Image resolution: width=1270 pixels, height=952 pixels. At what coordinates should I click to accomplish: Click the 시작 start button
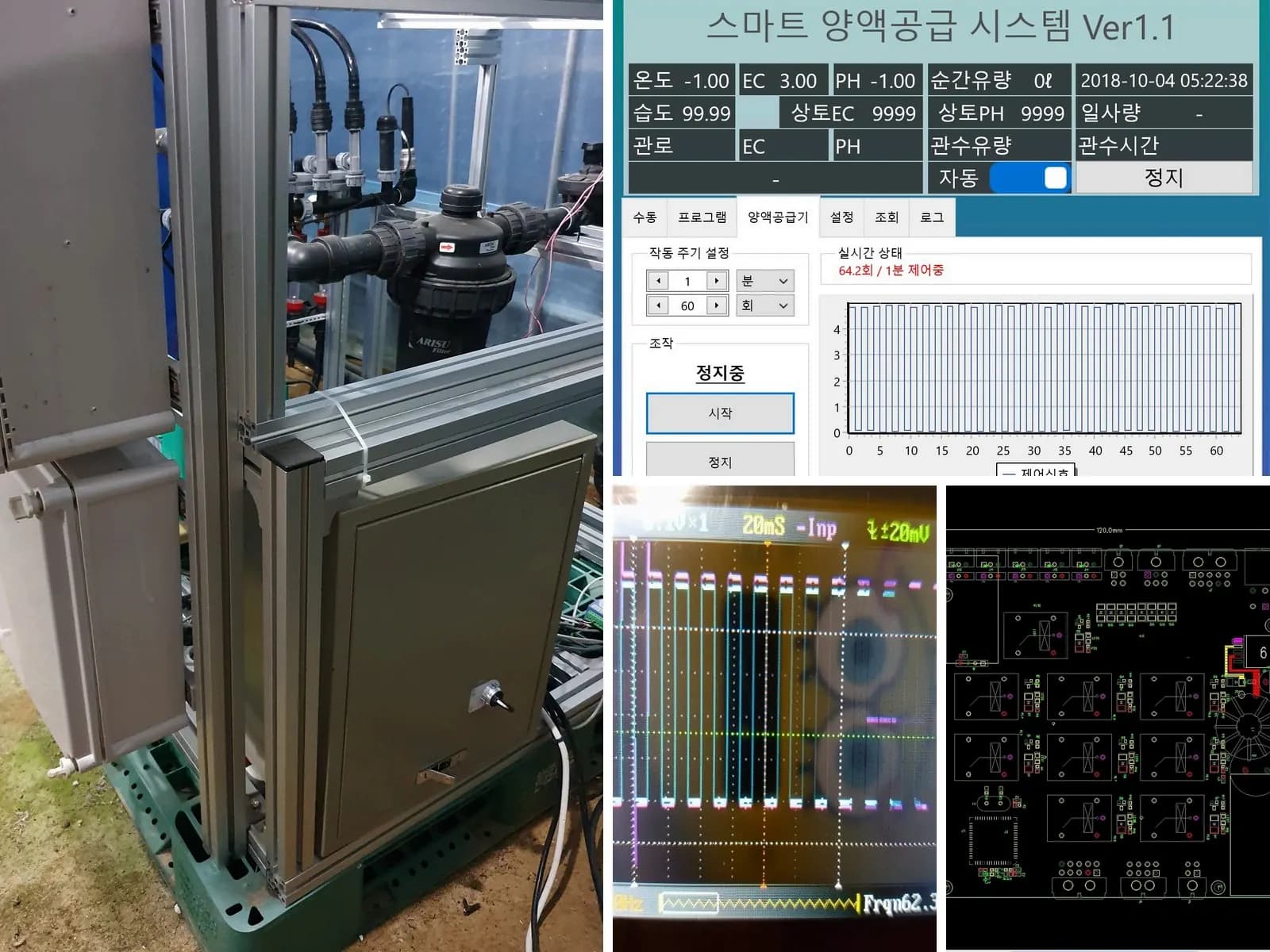(720, 413)
